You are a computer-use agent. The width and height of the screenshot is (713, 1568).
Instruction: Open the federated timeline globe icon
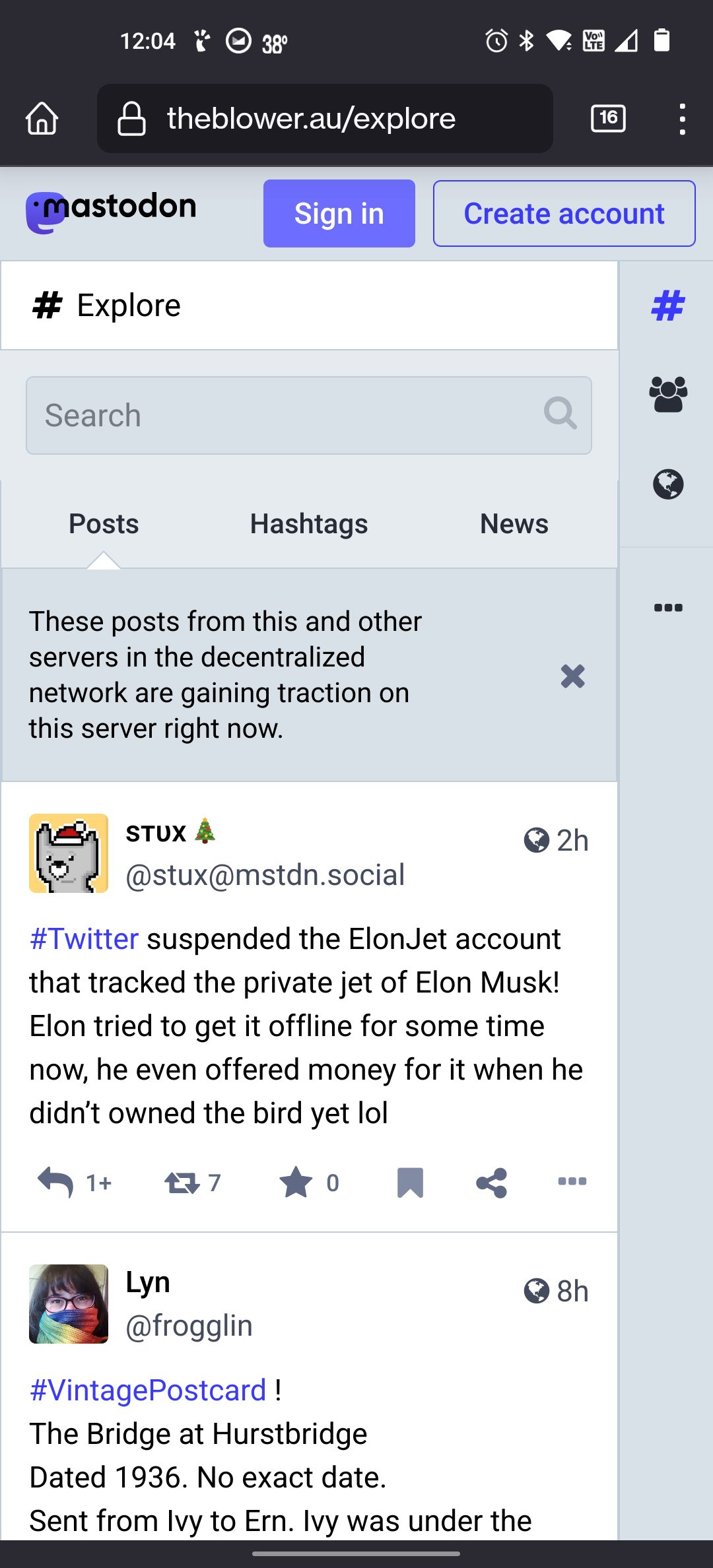click(x=668, y=484)
